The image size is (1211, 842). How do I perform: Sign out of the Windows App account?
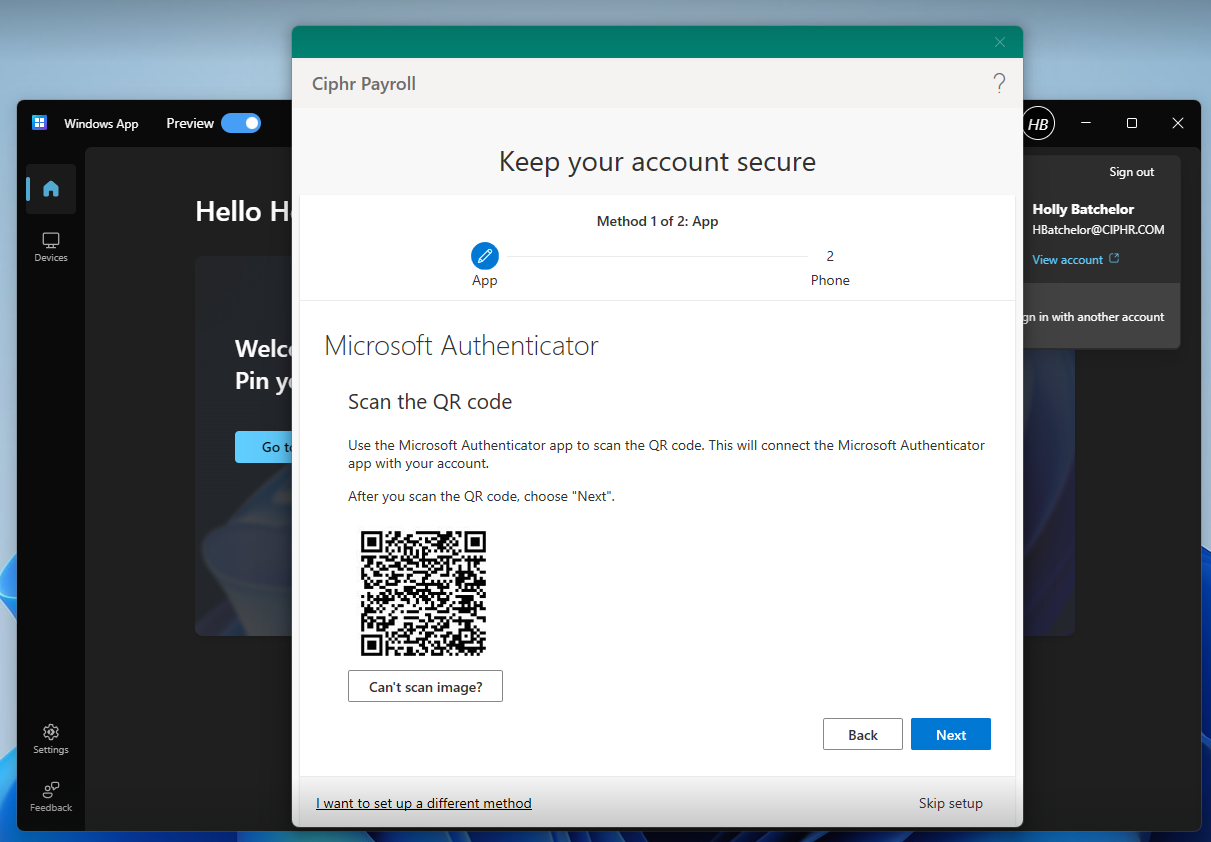pos(1132,172)
